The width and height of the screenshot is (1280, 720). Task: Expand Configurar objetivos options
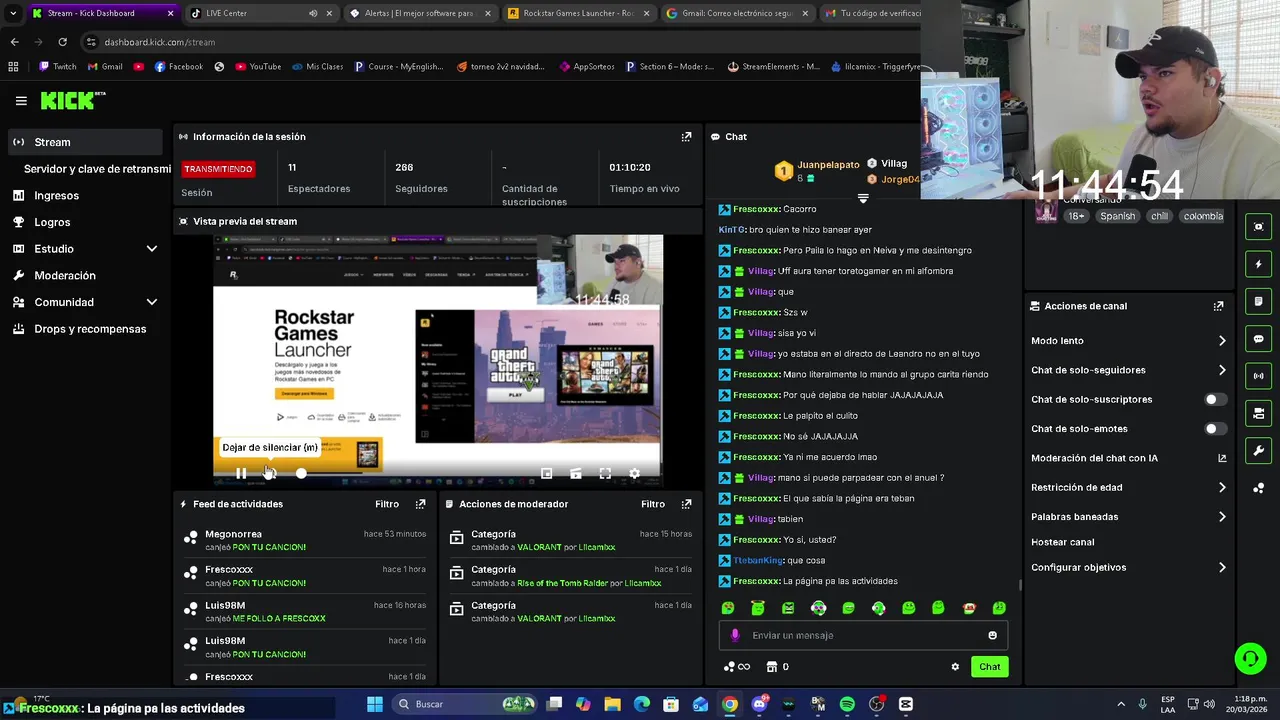[1222, 568]
